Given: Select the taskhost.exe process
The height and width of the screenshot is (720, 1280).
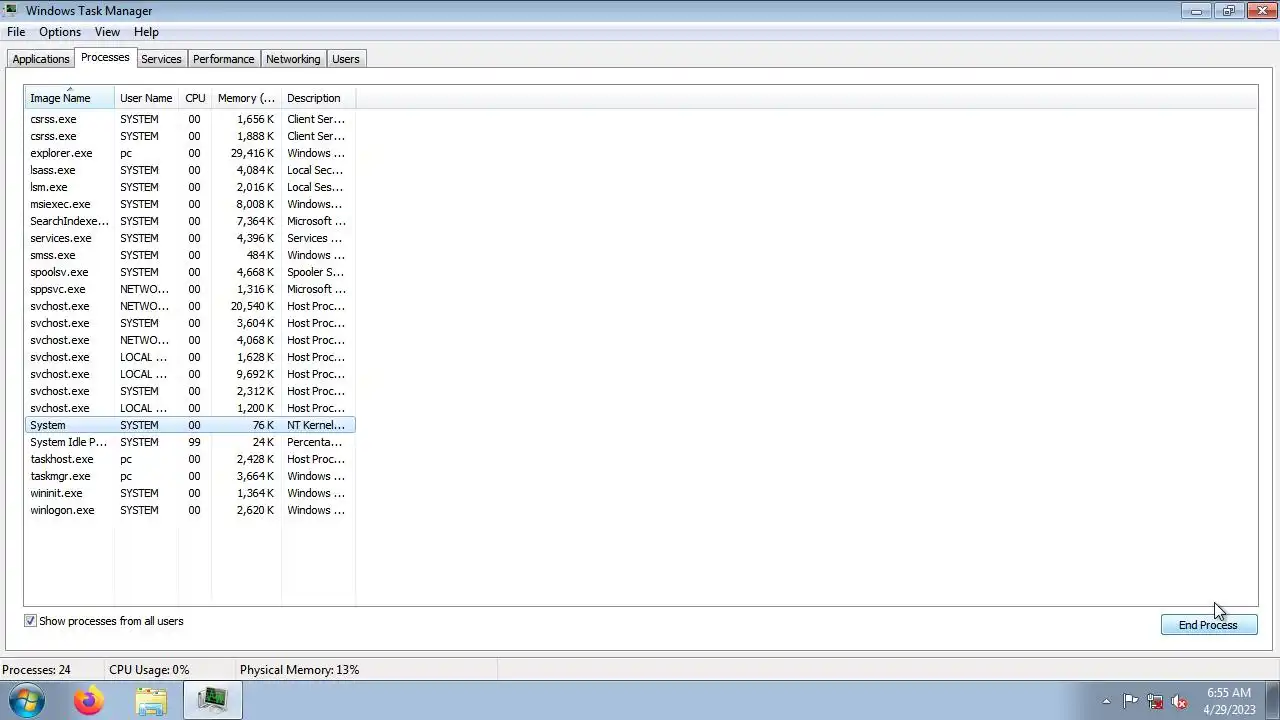Looking at the screenshot, I should [190, 459].
